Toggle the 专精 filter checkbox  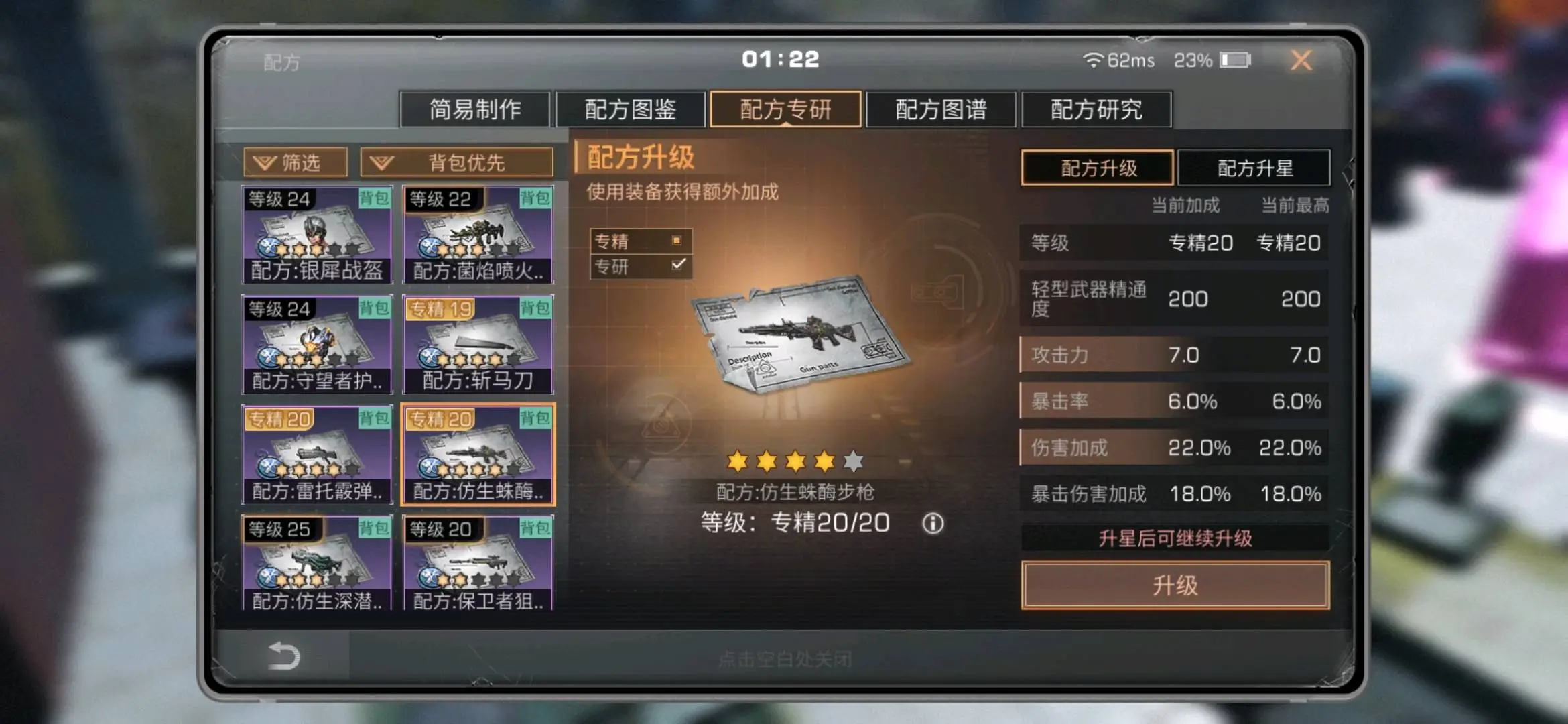pos(677,240)
